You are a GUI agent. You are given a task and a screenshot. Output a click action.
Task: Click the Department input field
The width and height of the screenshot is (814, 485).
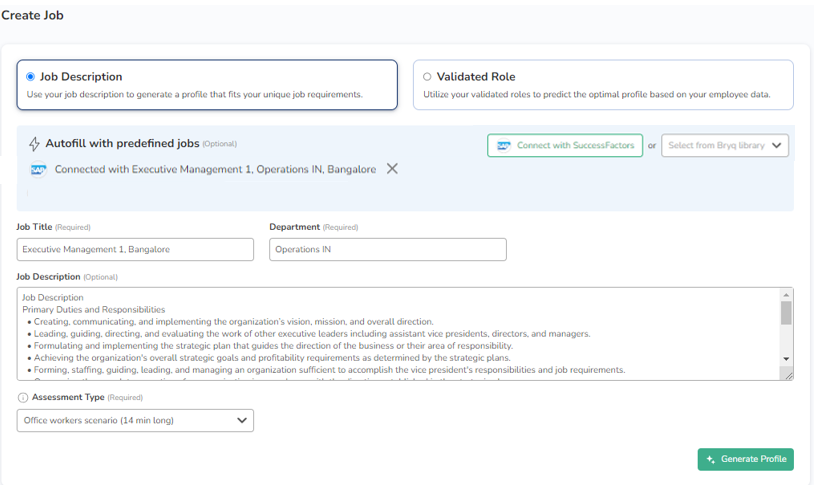[387, 249]
